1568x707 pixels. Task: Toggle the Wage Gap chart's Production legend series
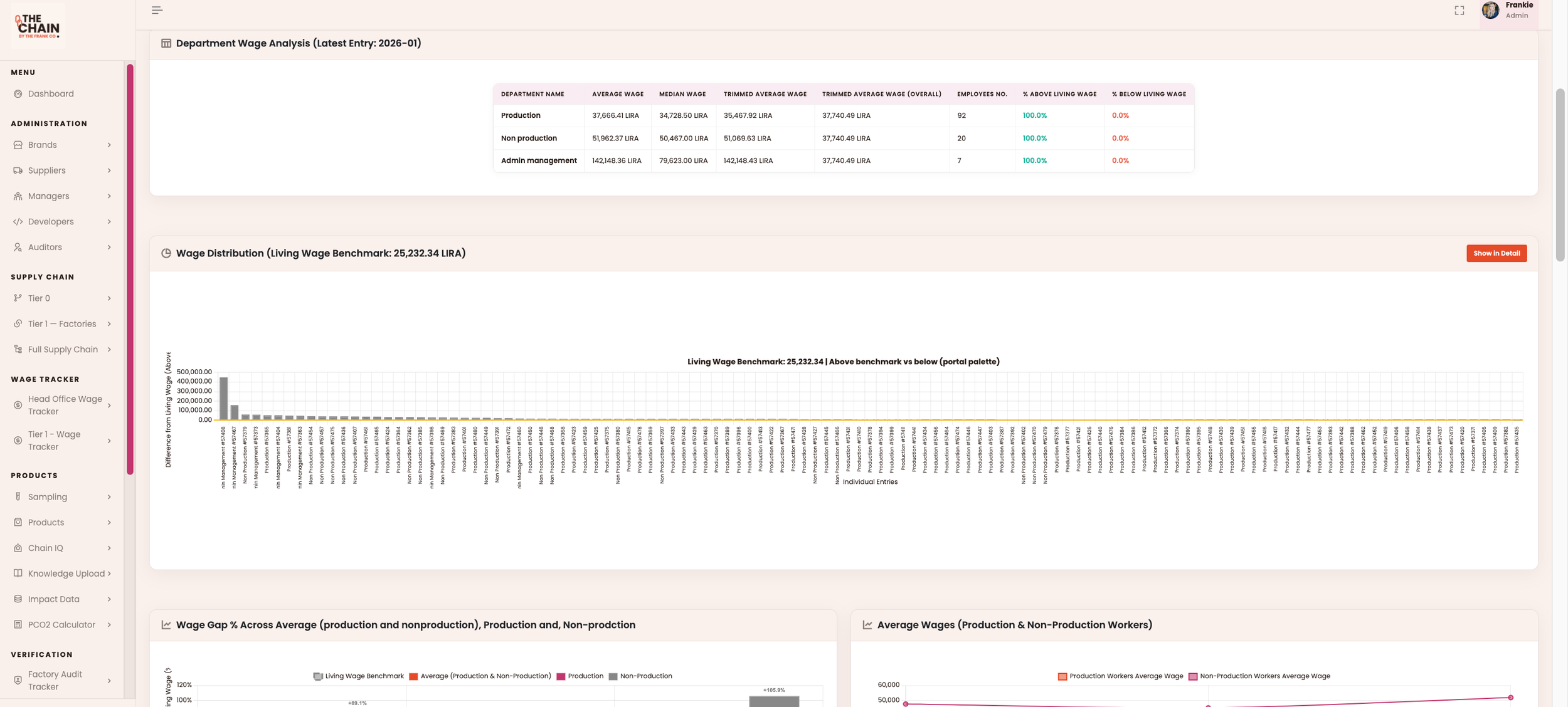coord(580,676)
